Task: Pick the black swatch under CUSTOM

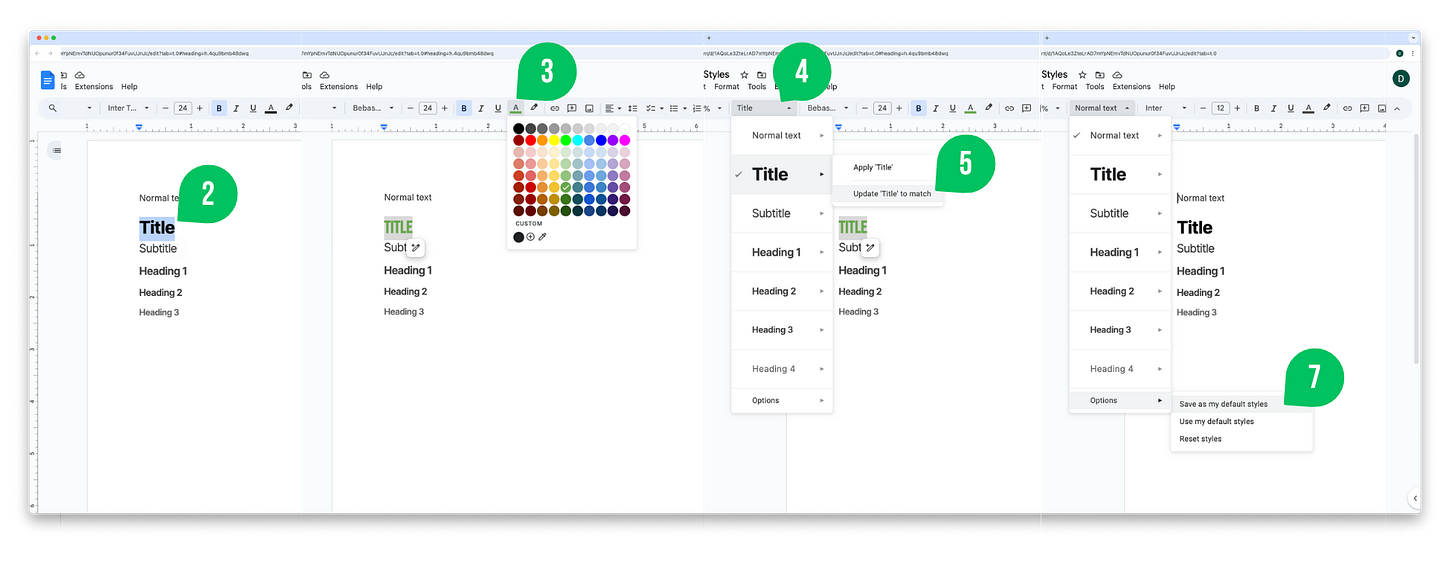Action: [519, 237]
